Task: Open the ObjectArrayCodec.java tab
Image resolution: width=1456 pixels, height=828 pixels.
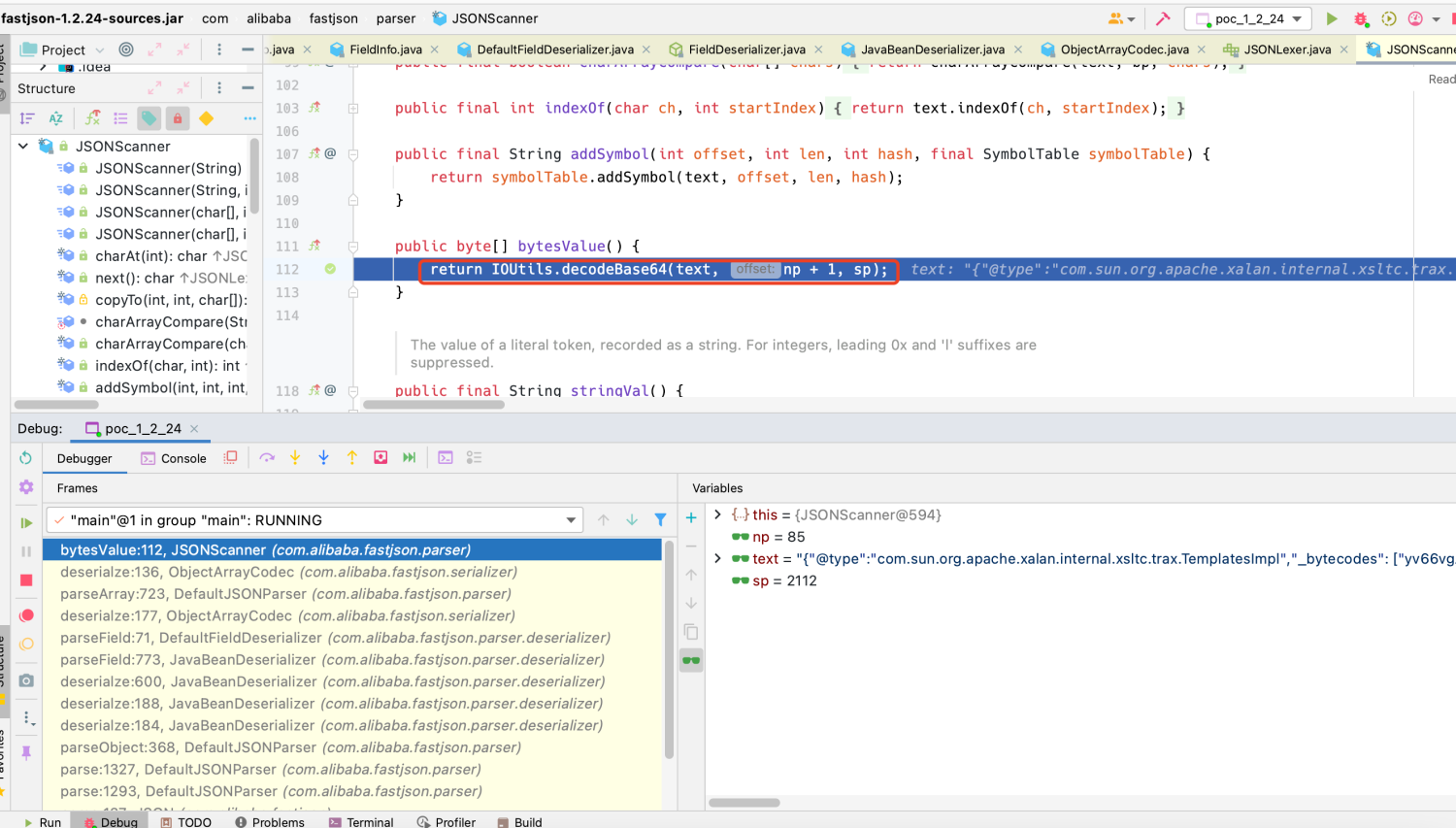Action: [1124, 50]
